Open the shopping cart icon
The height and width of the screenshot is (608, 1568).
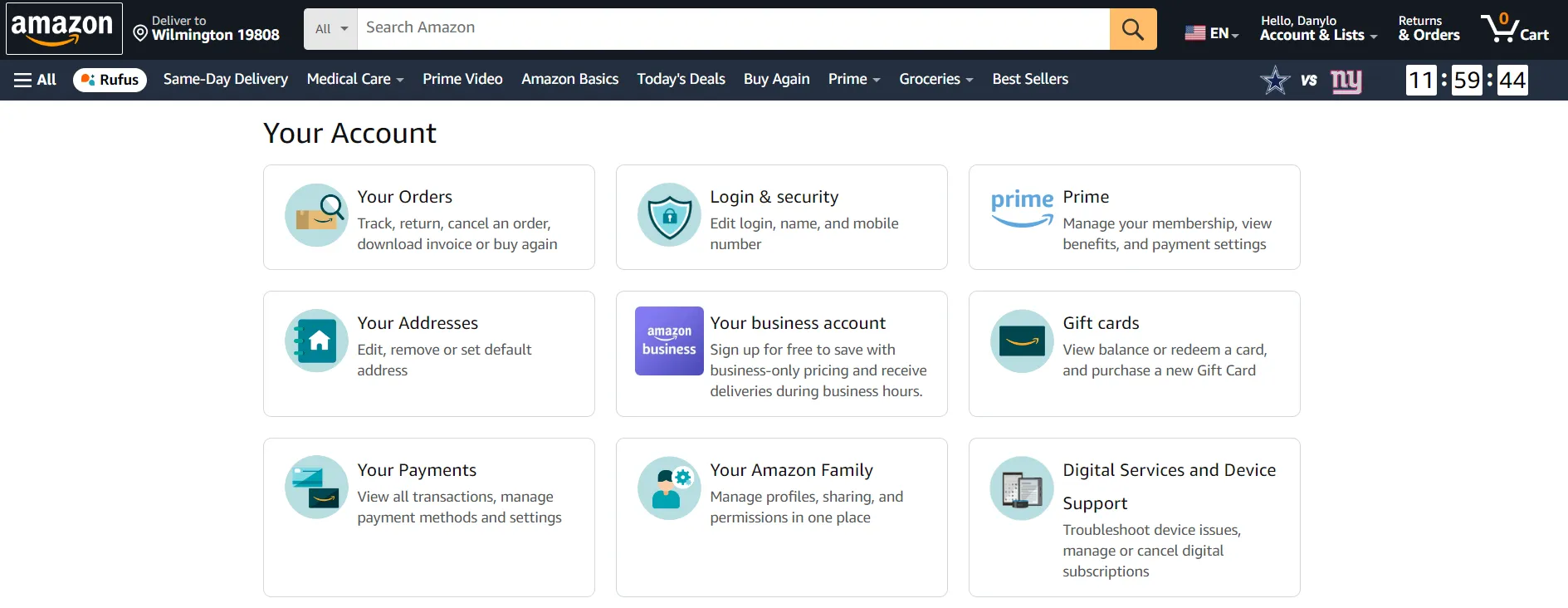point(1514,28)
